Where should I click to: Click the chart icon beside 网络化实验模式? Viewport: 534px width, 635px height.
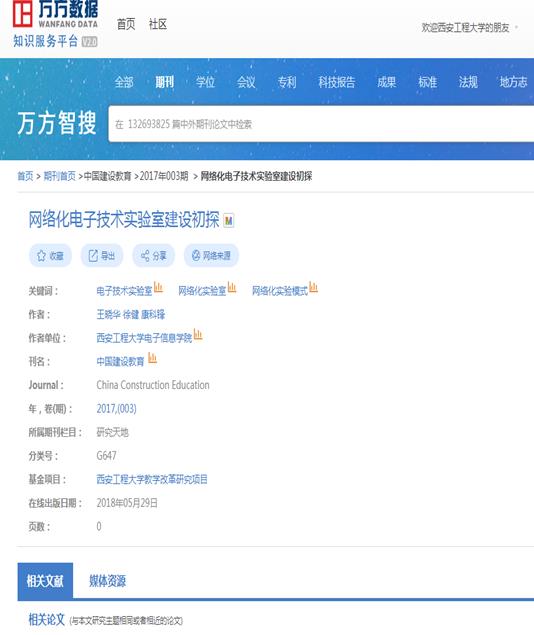pyautogui.click(x=313, y=287)
